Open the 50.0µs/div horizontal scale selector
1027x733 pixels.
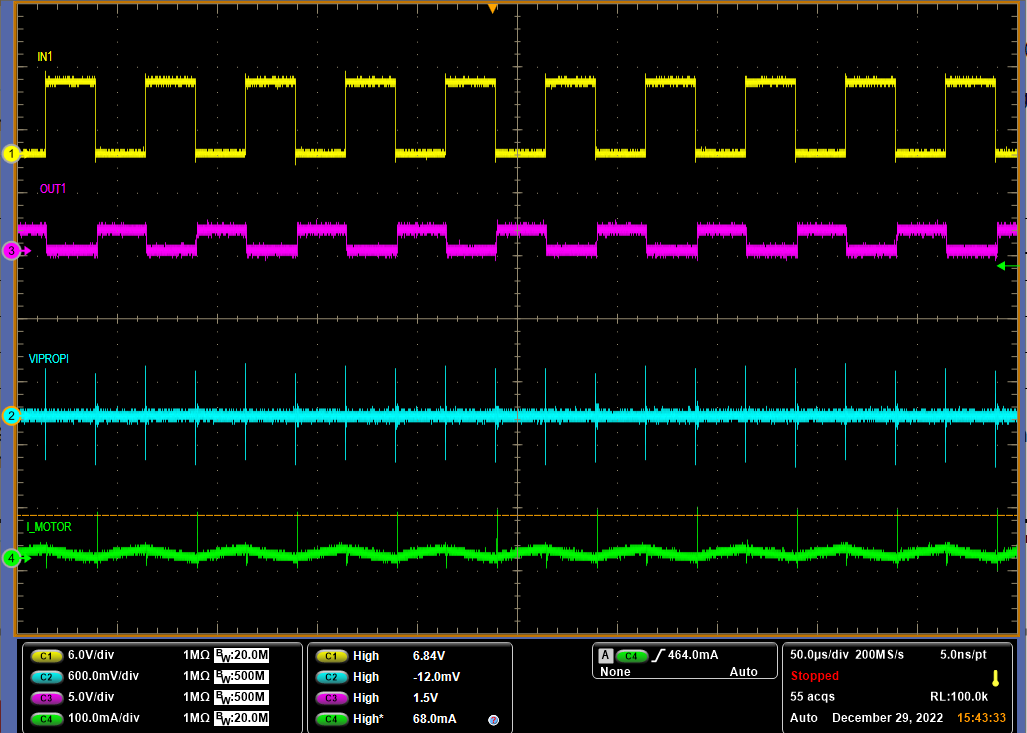817,655
